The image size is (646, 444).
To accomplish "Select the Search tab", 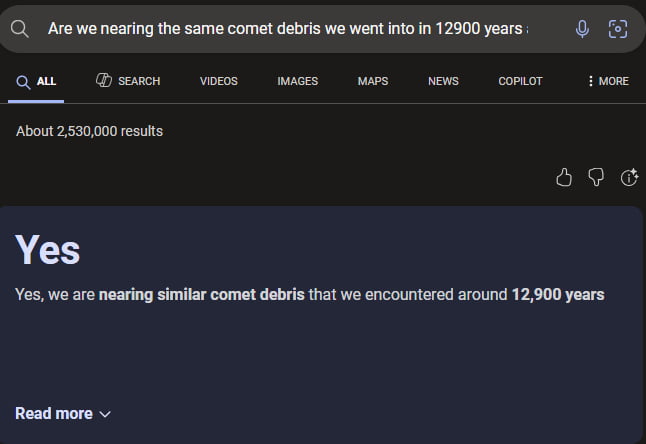I will 128,81.
